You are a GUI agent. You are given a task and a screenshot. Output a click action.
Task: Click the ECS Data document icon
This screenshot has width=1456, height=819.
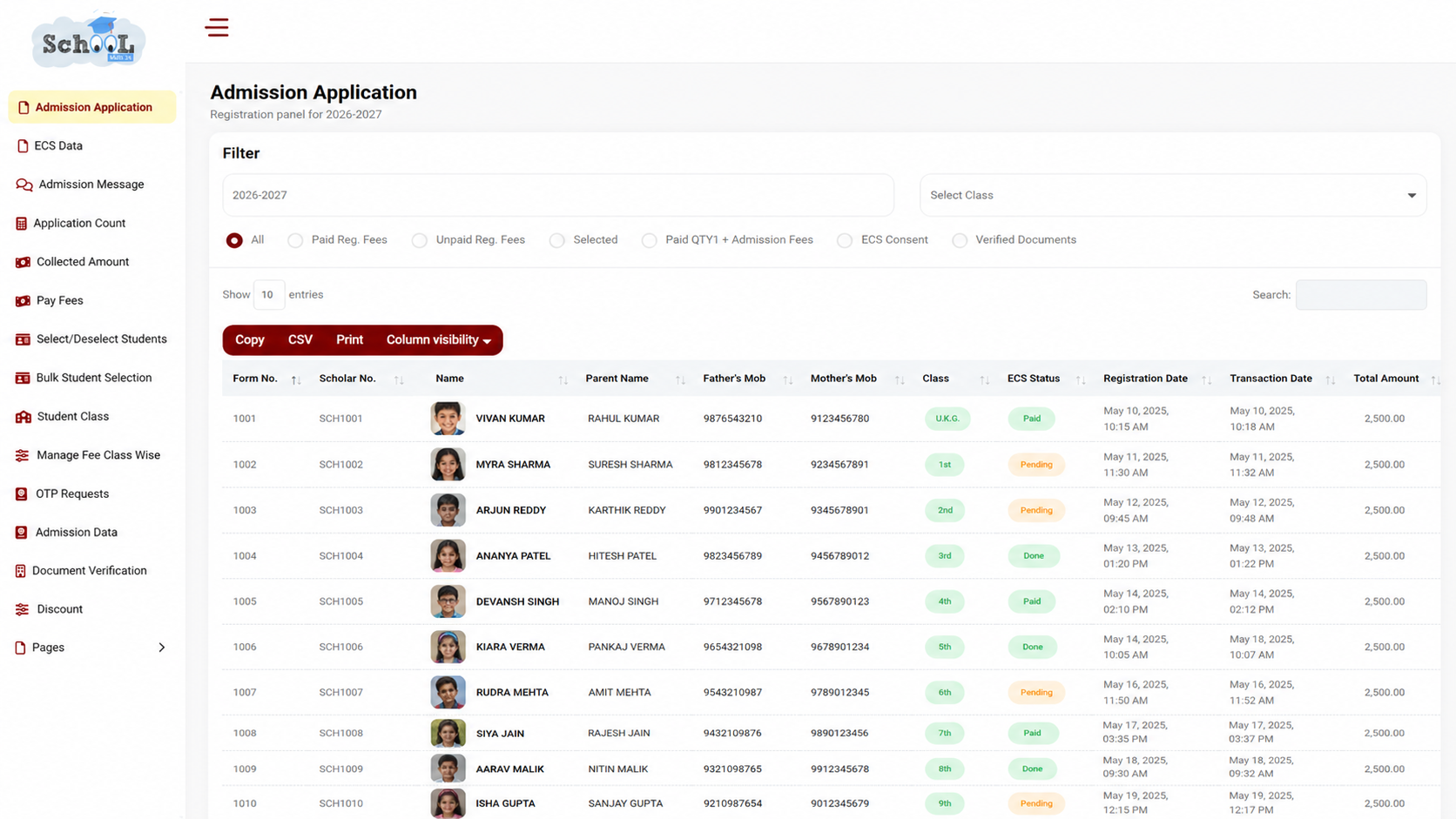click(23, 146)
